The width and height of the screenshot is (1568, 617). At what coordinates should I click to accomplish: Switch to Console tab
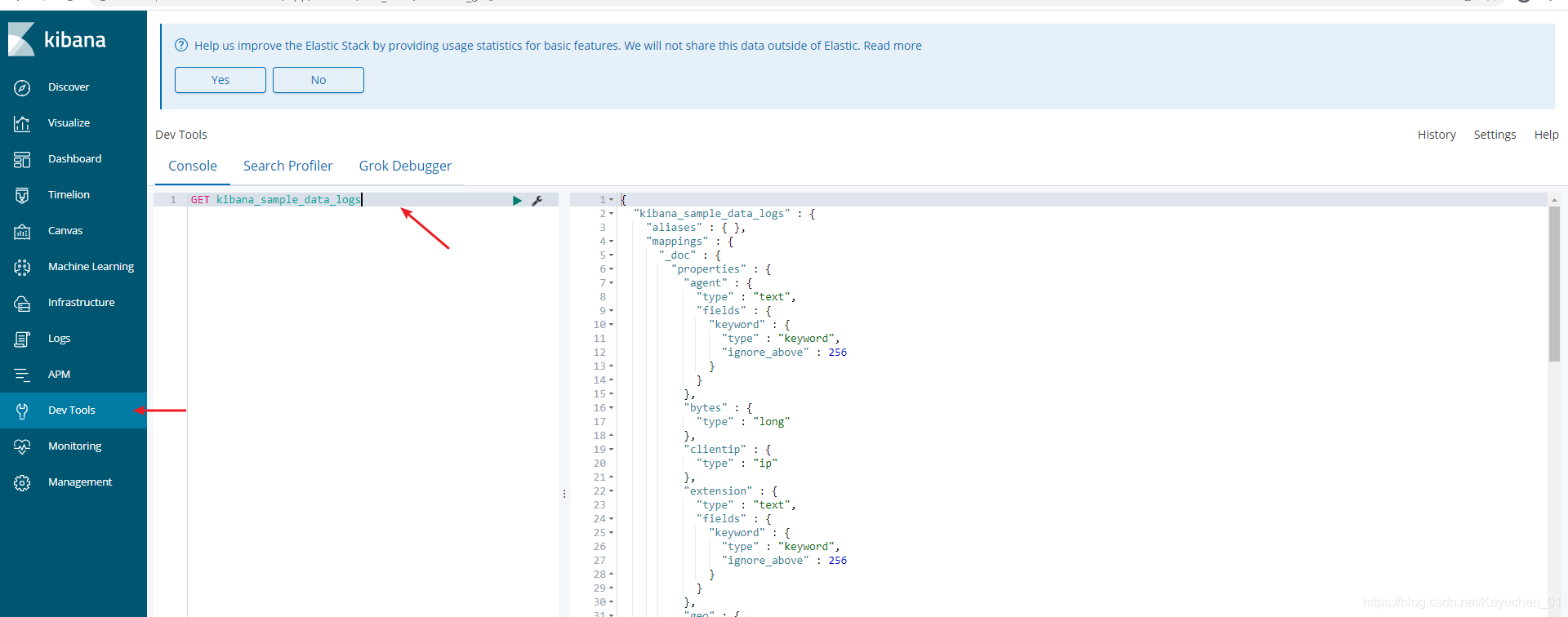click(x=193, y=166)
